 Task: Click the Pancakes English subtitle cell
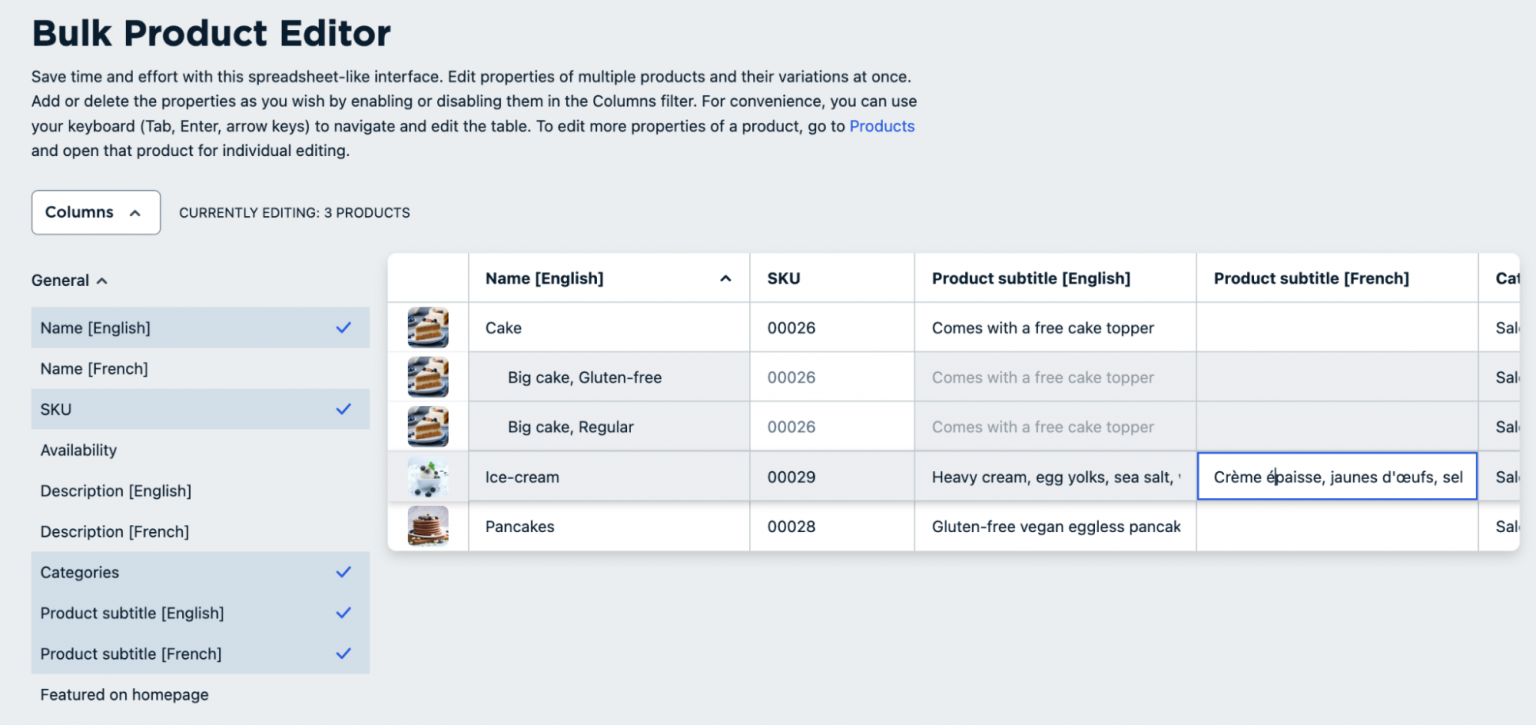pyautogui.click(x=1055, y=526)
